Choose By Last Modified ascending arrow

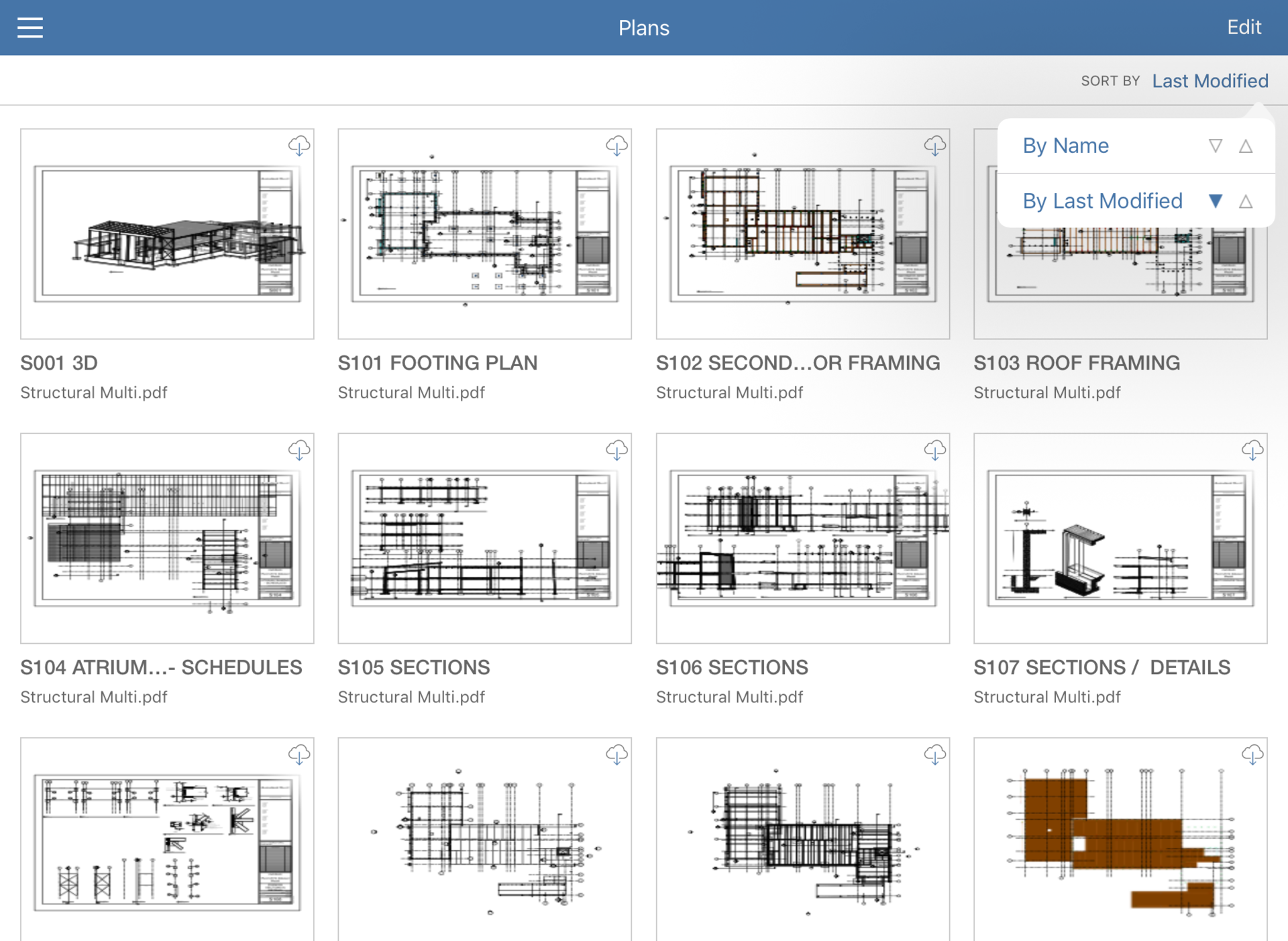[1246, 201]
